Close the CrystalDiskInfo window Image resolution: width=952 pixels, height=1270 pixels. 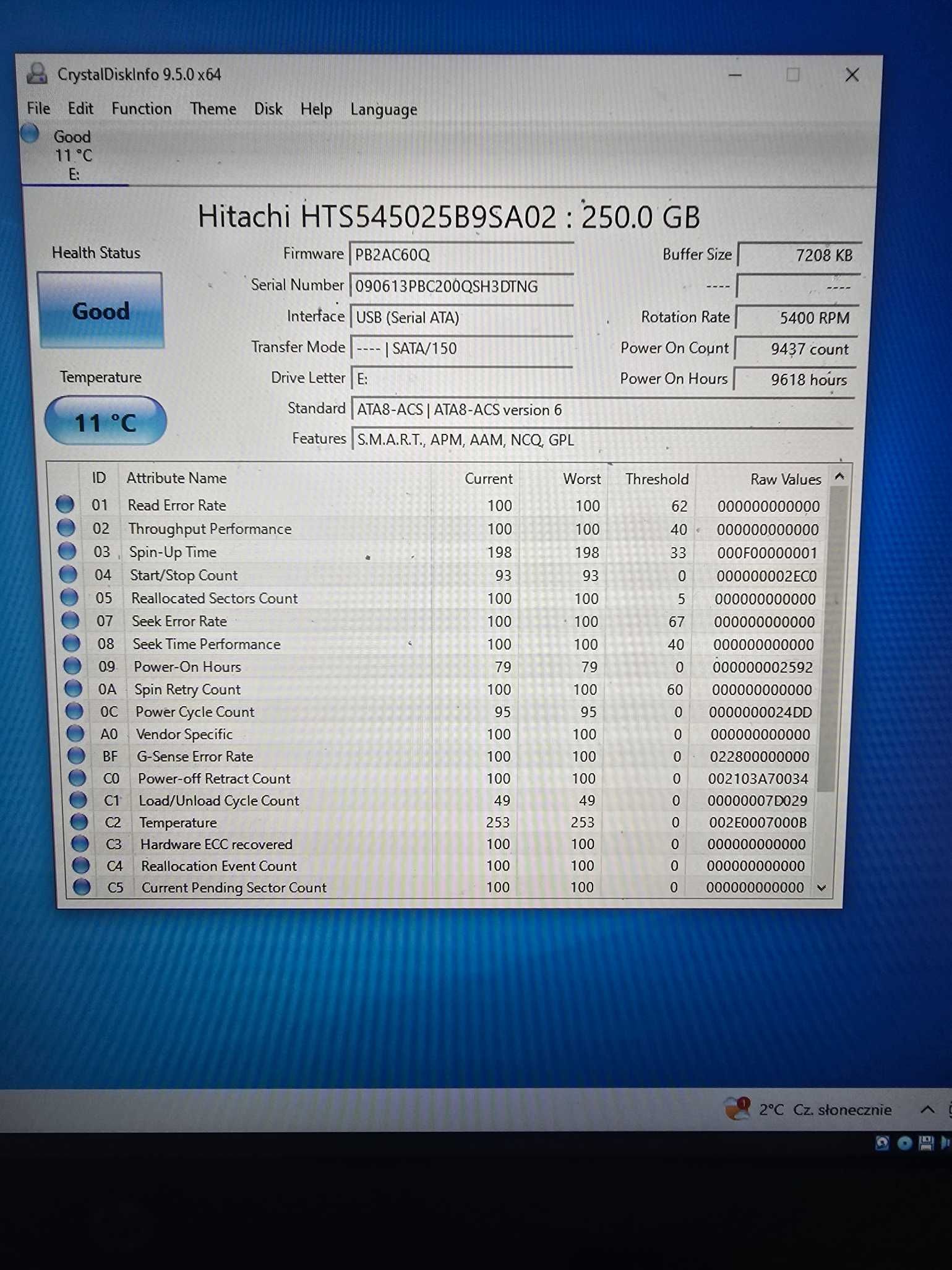852,75
